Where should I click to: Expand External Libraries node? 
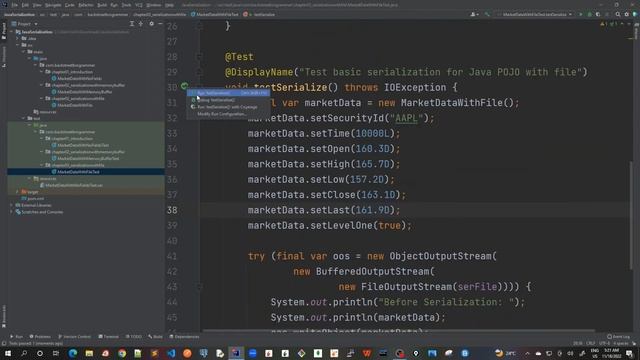(x=11, y=205)
